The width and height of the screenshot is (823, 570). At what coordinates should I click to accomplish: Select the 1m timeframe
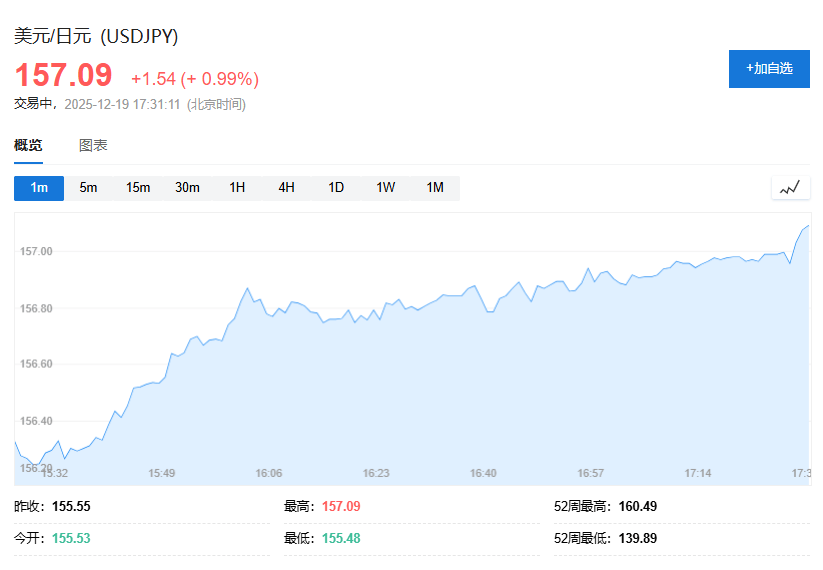point(39,188)
